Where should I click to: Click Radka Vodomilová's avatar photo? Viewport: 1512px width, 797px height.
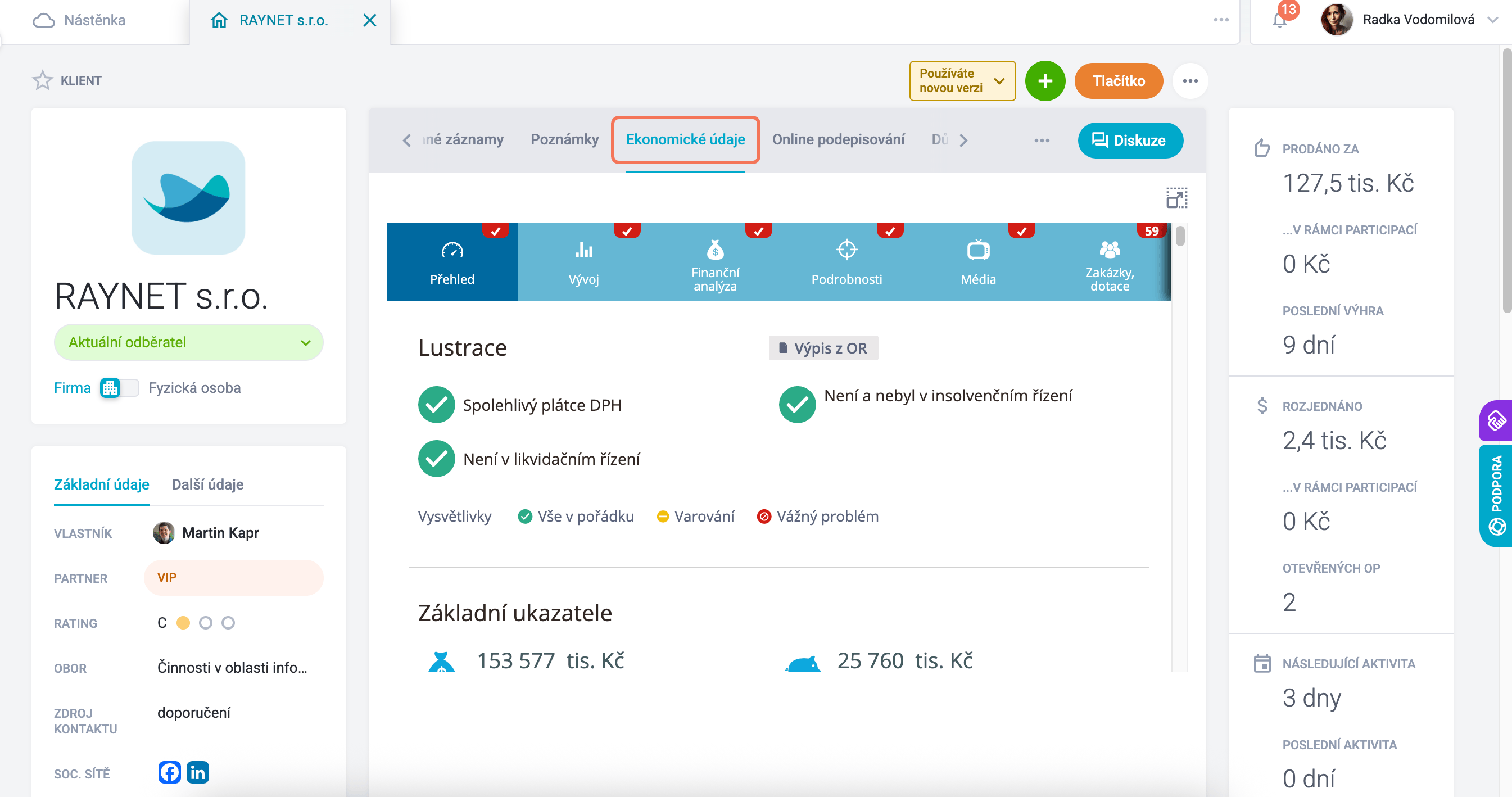tap(1337, 20)
